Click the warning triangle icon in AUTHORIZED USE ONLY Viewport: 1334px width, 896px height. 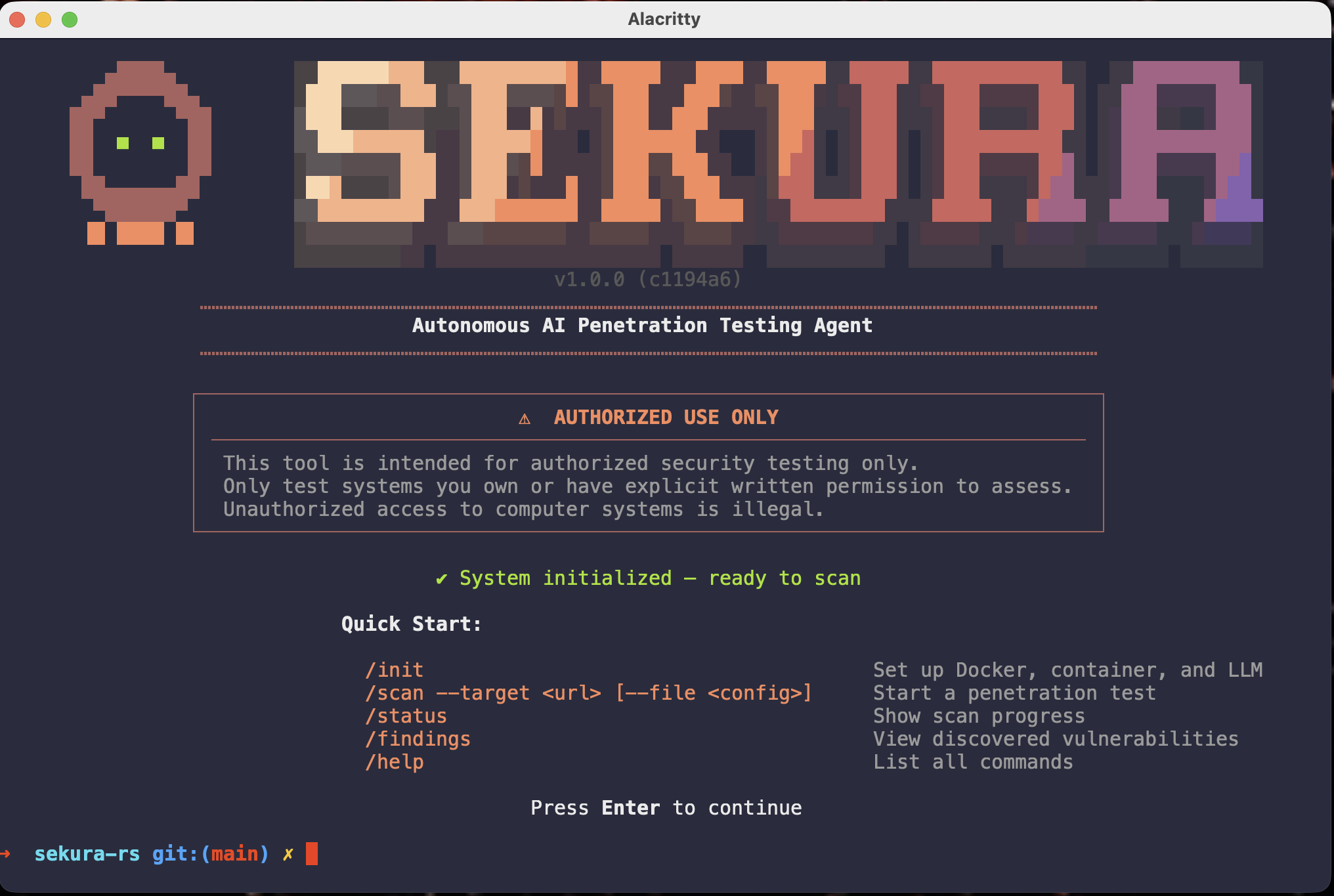[525, 417]
